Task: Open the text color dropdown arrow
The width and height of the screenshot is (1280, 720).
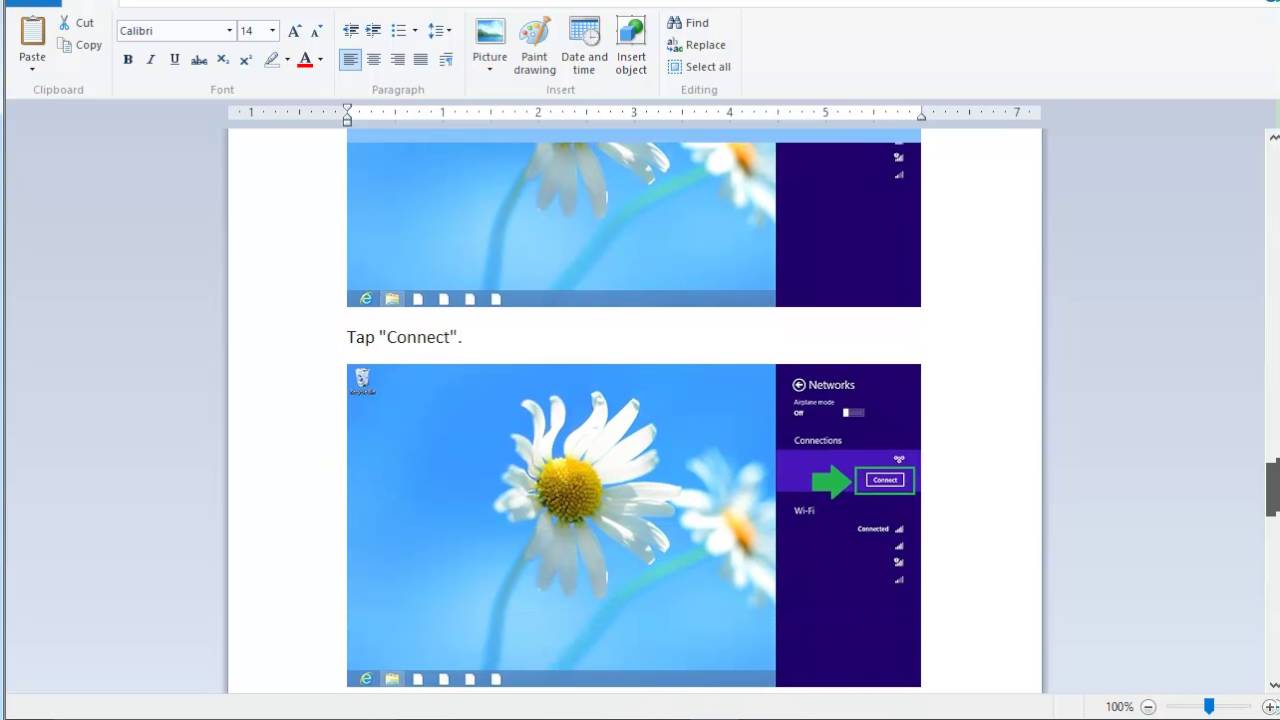Action: click(320, 60)
